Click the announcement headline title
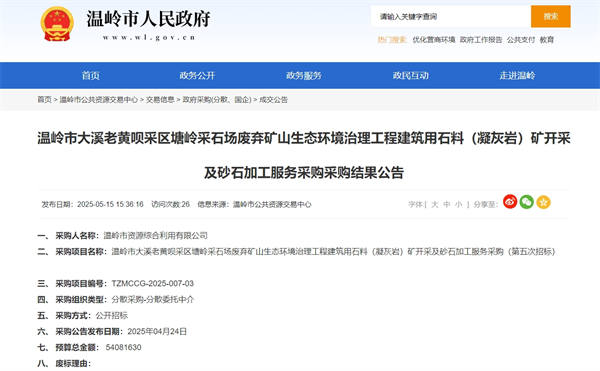Image resolution: width=600 pixels, height=371 pixels. tap(304, 155)
